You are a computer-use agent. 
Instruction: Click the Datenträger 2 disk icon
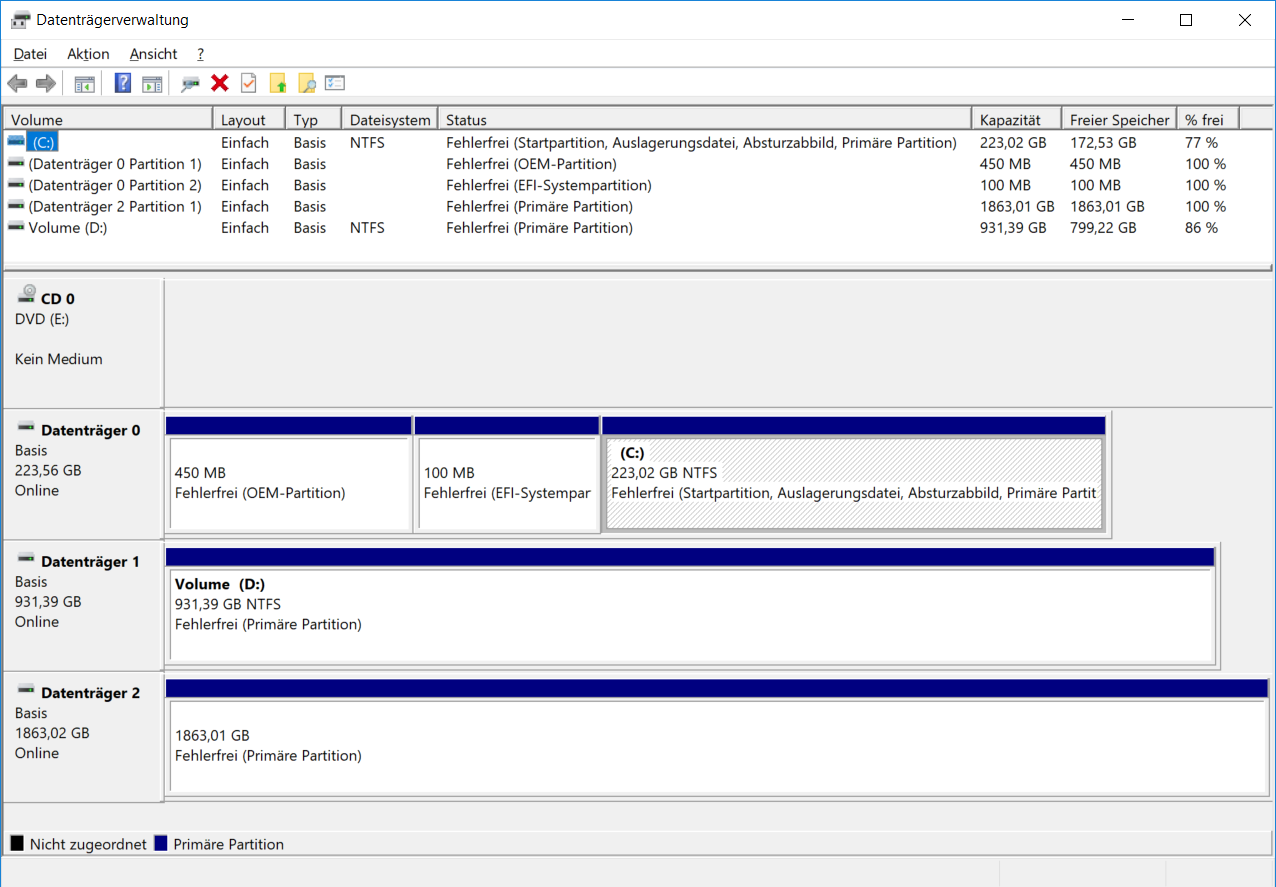point(26,690)
